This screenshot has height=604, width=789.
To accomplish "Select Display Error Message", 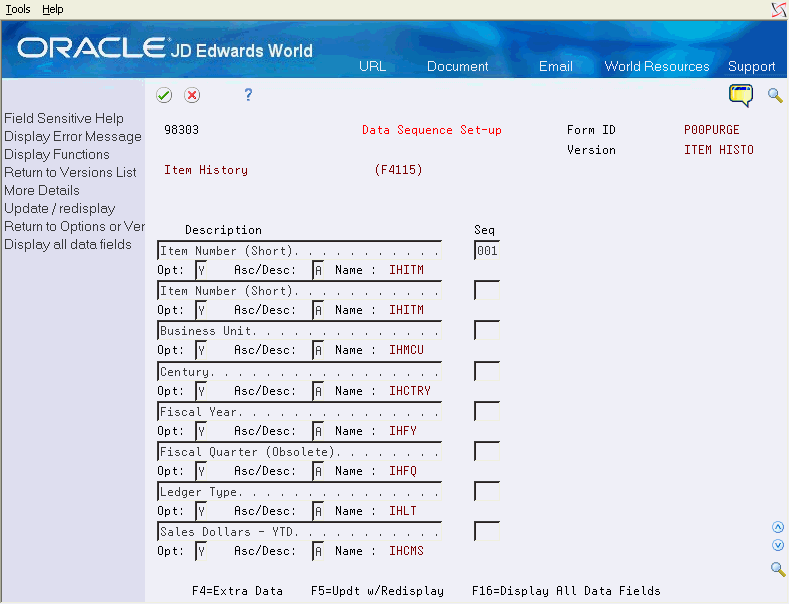I will click(73, 136).
